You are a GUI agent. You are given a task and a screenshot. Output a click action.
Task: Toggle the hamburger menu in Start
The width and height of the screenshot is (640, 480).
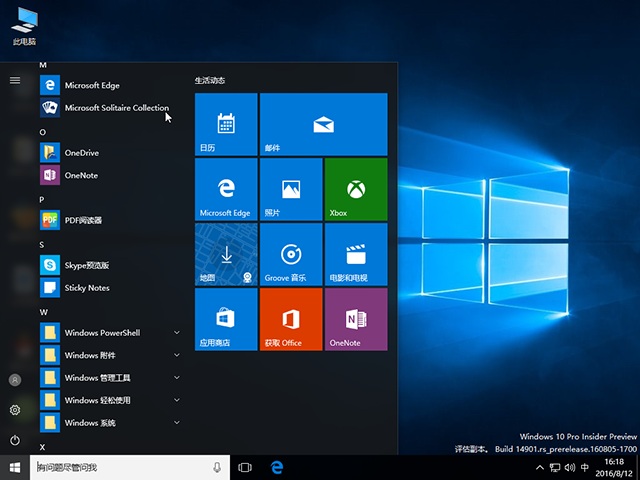pos(15,80)
